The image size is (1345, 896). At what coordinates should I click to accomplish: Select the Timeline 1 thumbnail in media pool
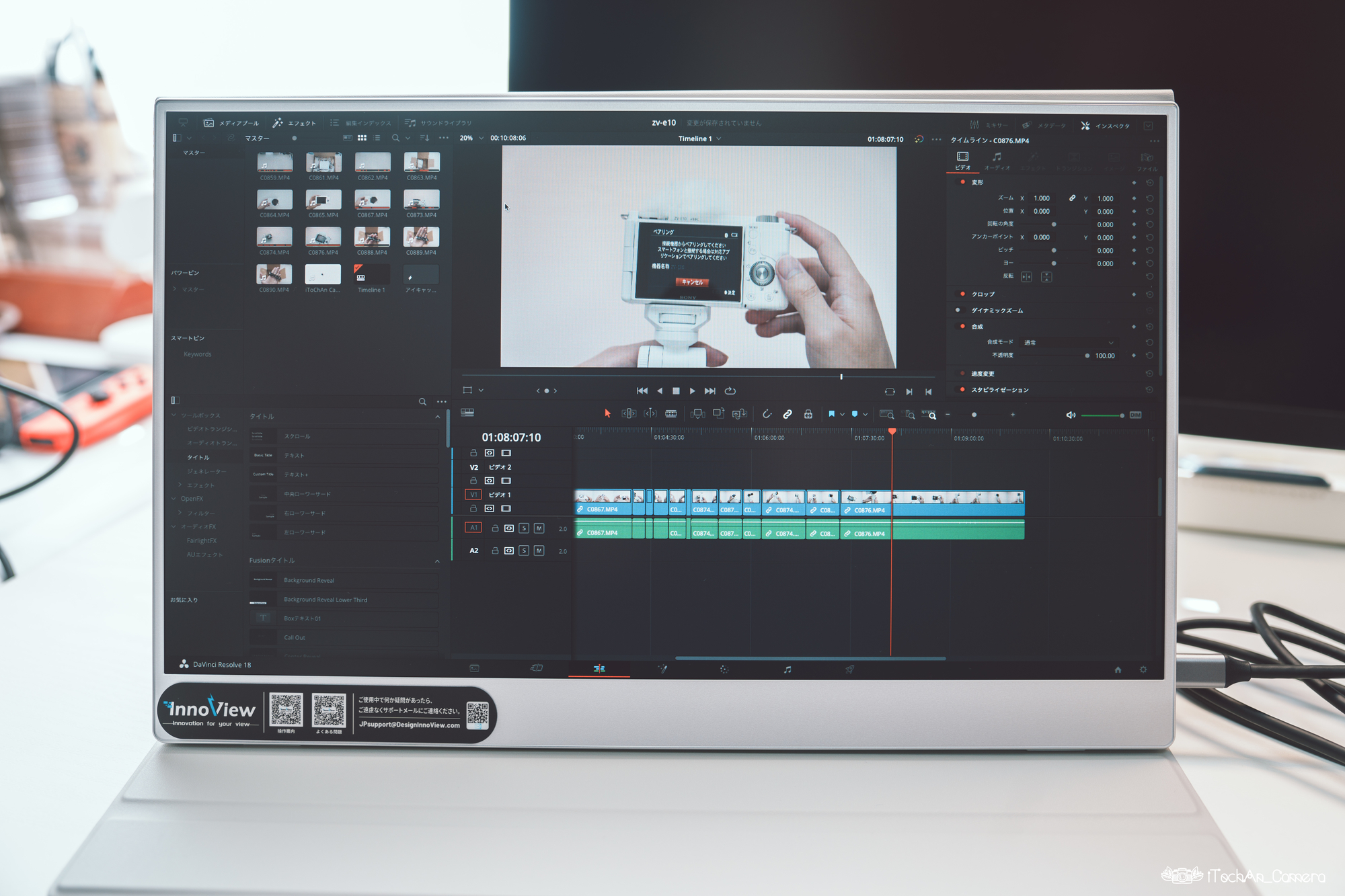point(371,274)
